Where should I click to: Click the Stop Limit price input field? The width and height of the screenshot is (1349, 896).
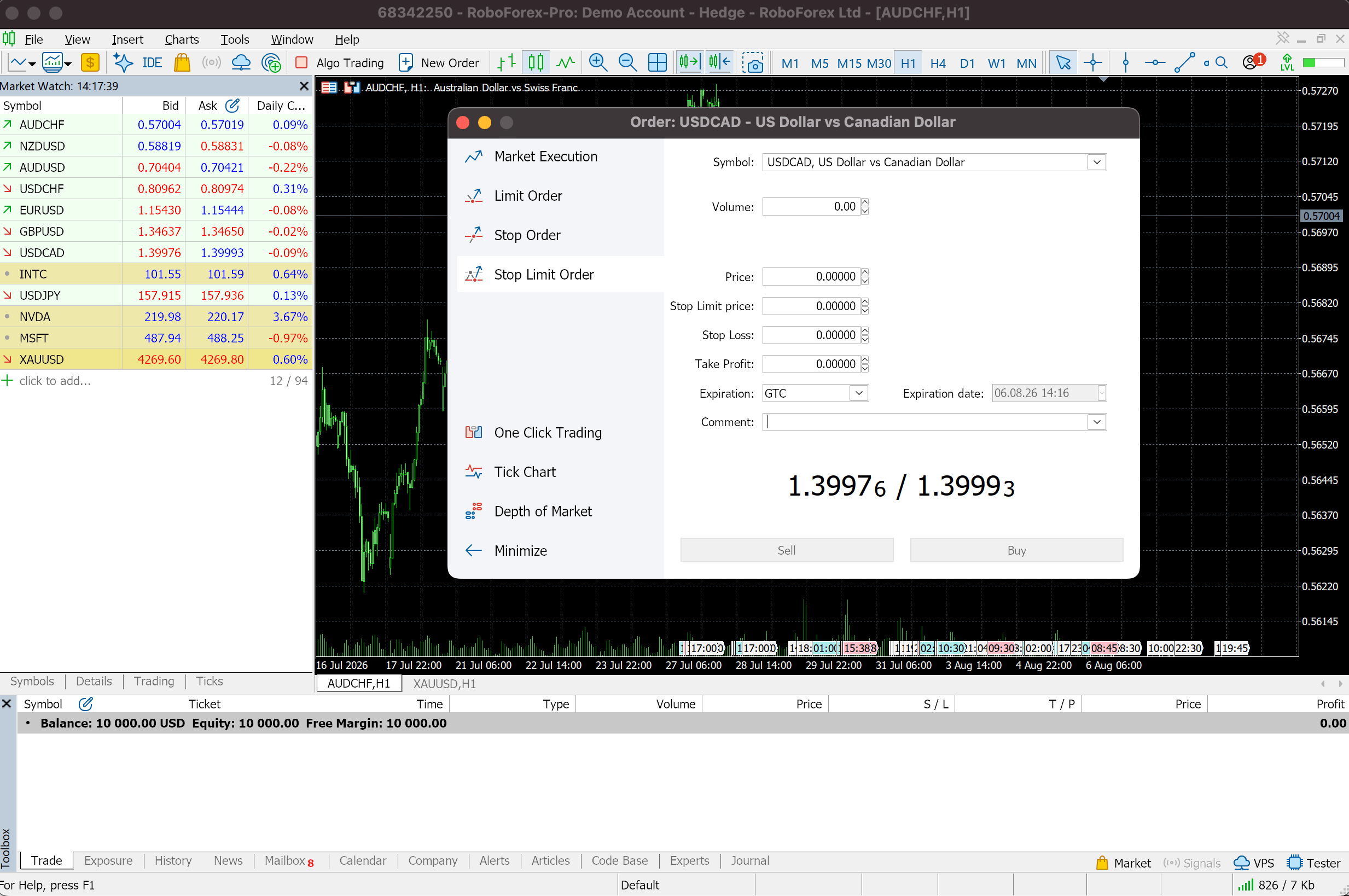[811, 306]
